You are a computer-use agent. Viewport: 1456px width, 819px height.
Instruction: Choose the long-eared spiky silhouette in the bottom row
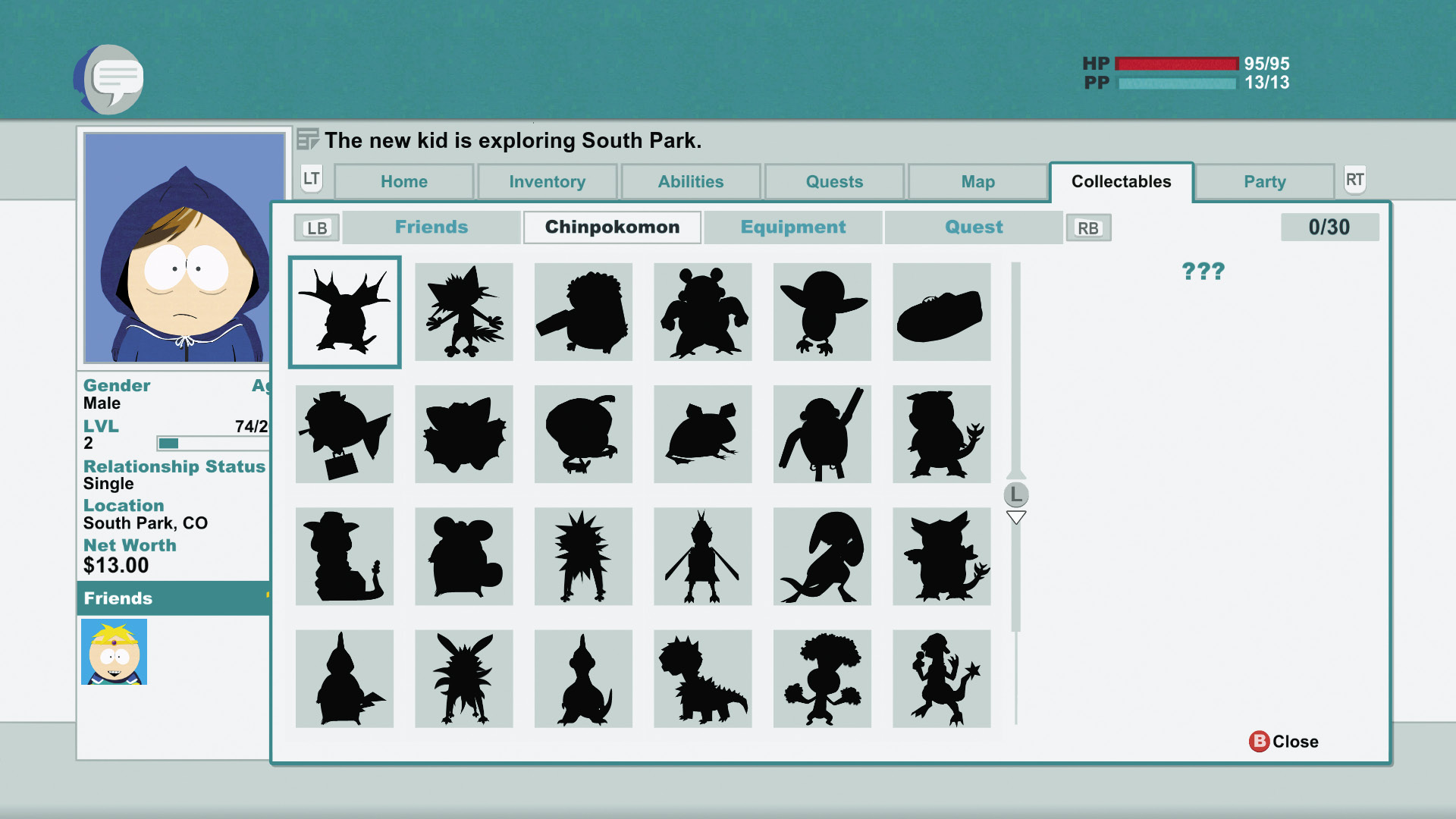(464, 679)
